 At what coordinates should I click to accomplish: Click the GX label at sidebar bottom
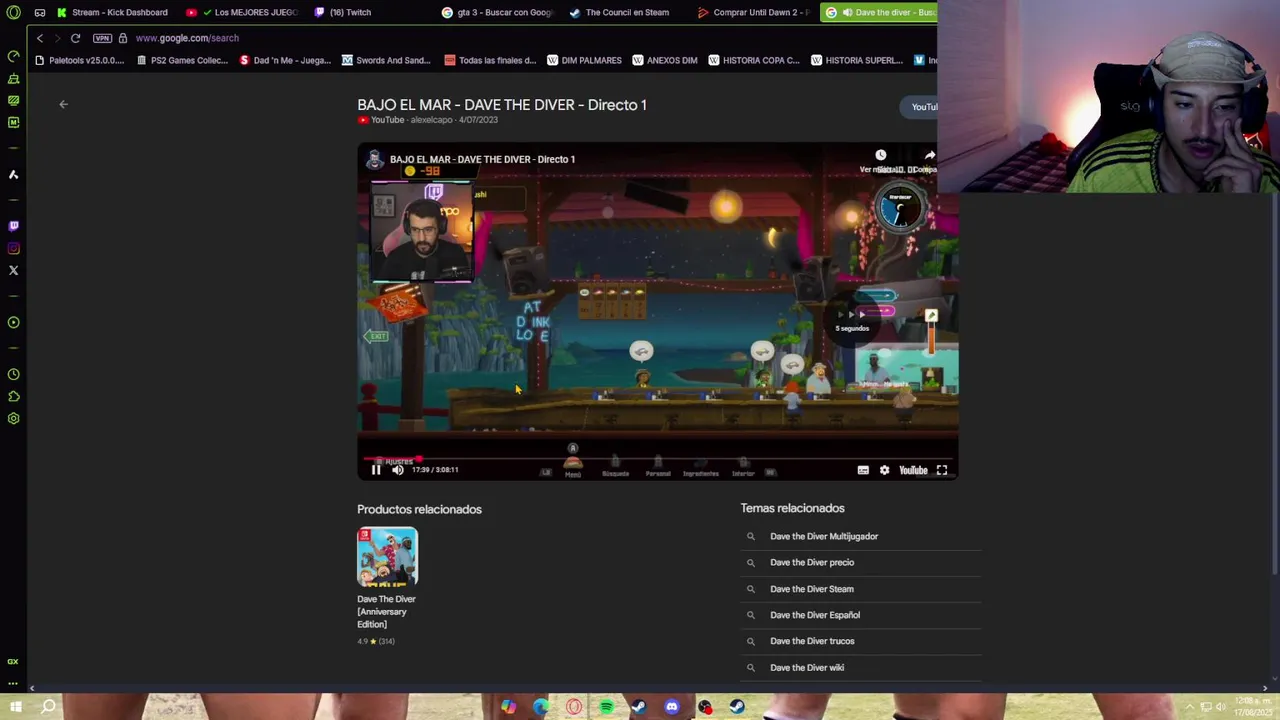[x=13, y=661]
